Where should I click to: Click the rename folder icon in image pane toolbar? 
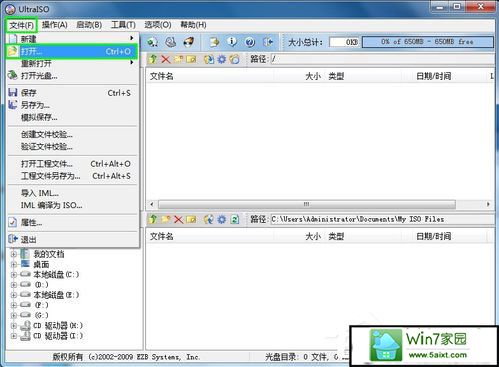click(x=191, y=59)
